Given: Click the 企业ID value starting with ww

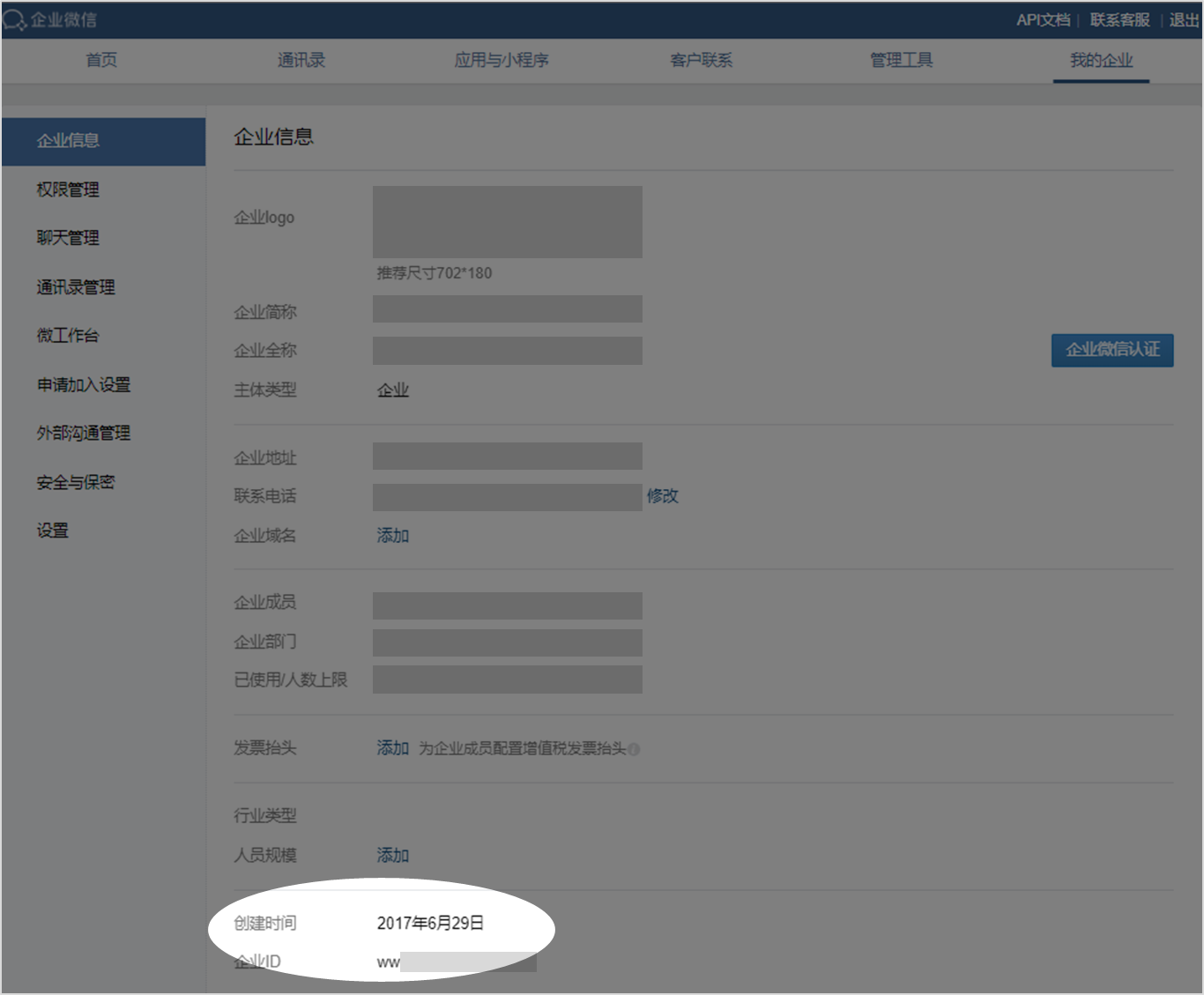Looking at the screenshot, I should click(457, 962).
